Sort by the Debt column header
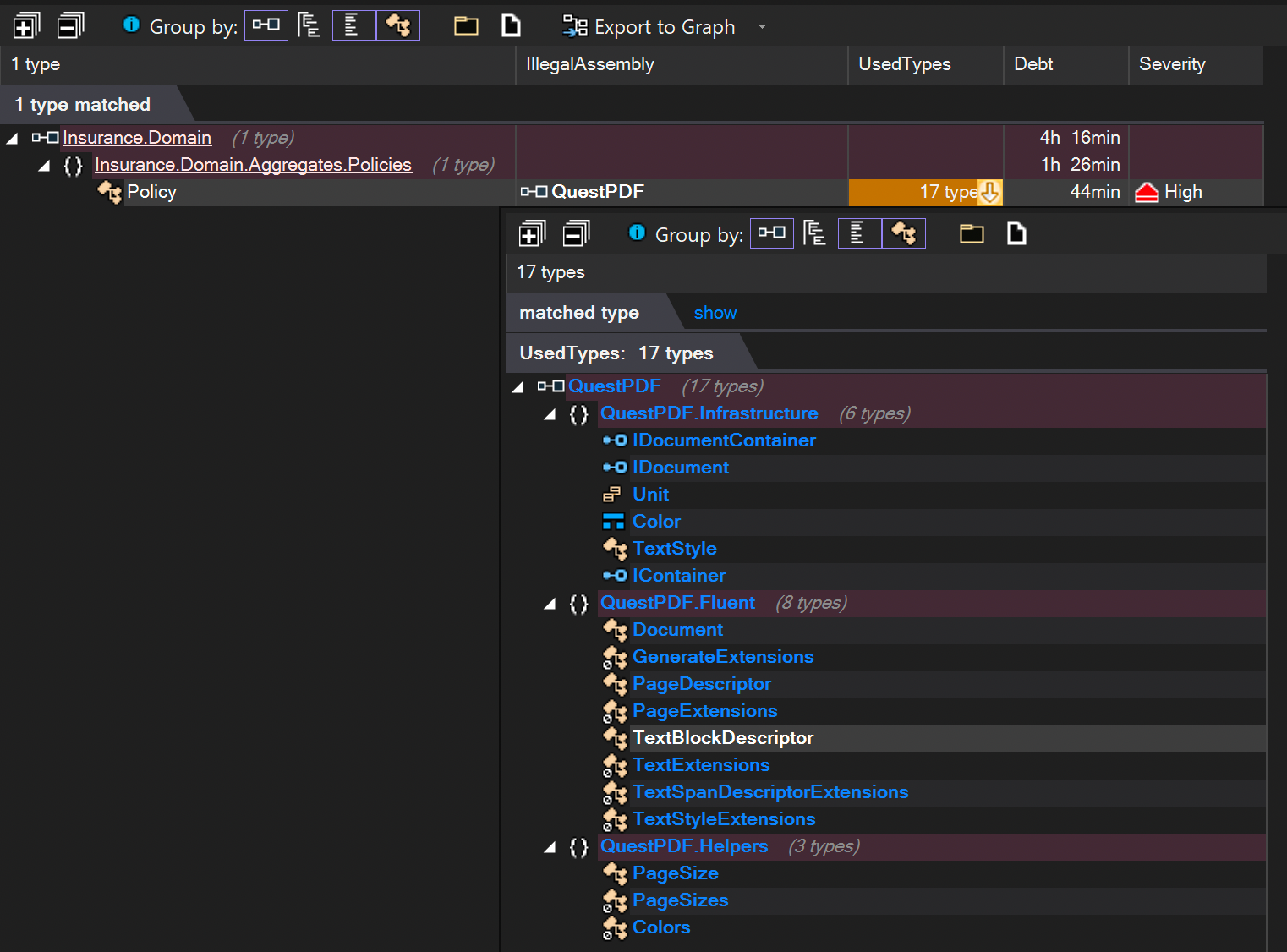Screen dimensions: 1287x952 click(x=1066, y=64)
